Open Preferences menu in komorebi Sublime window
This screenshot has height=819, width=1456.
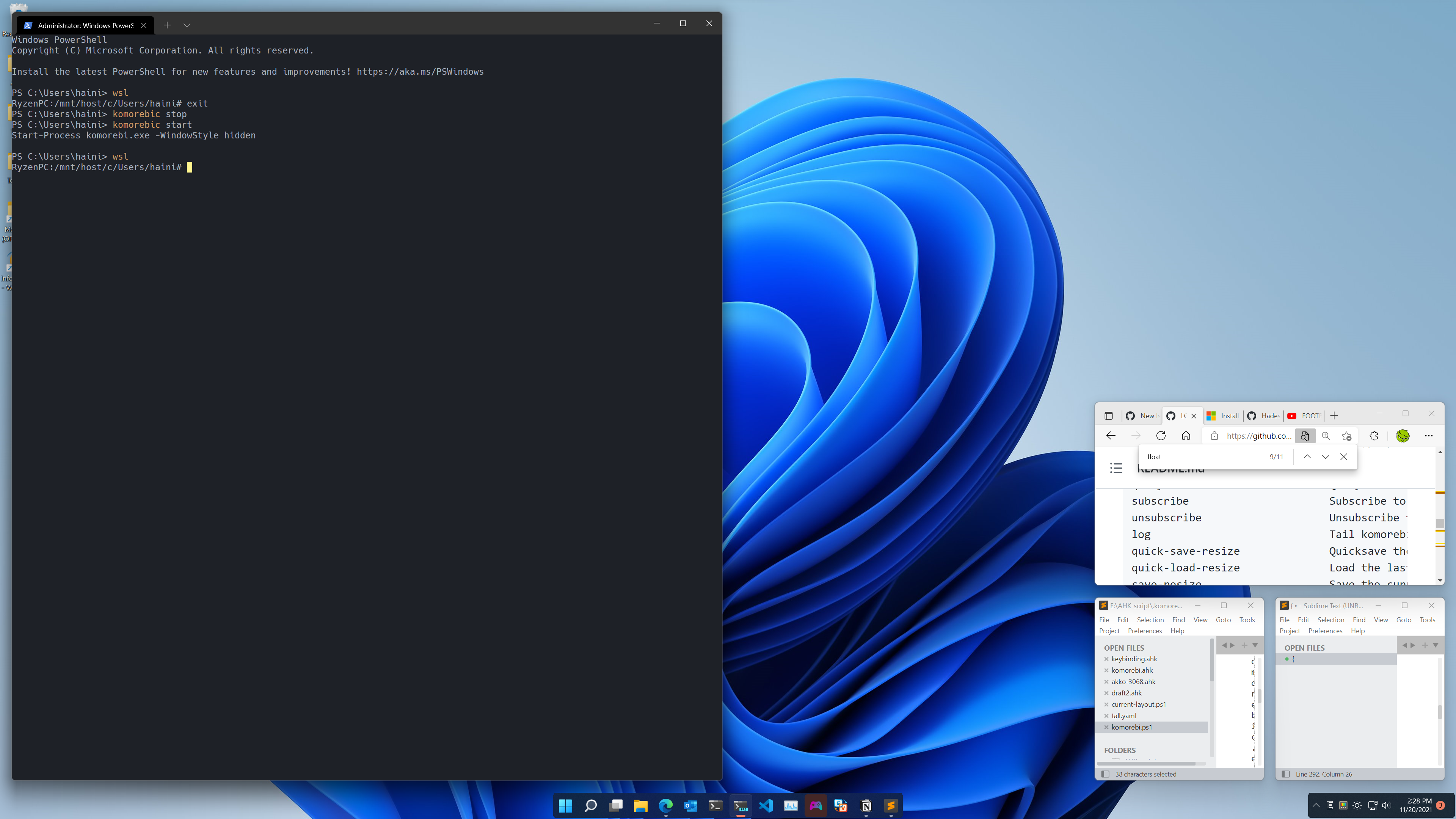pos(1145,631)
